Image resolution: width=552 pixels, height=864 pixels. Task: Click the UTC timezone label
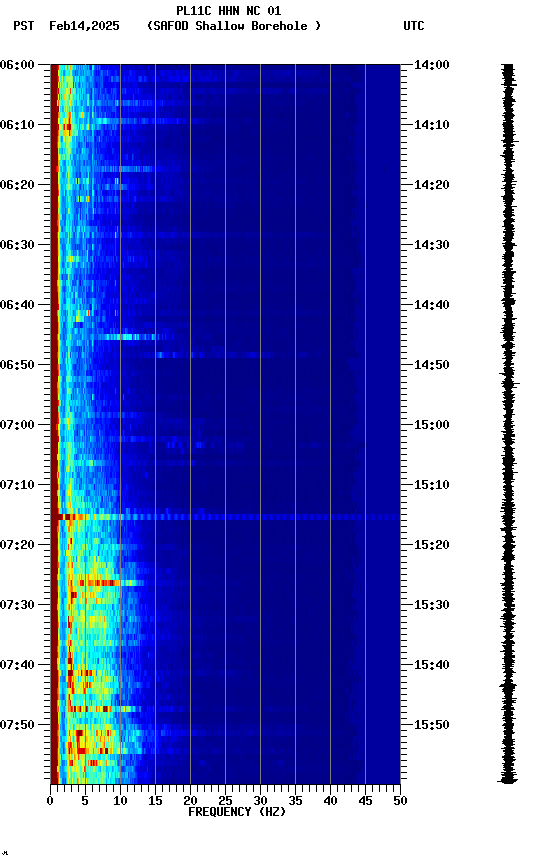coord(414,26)
